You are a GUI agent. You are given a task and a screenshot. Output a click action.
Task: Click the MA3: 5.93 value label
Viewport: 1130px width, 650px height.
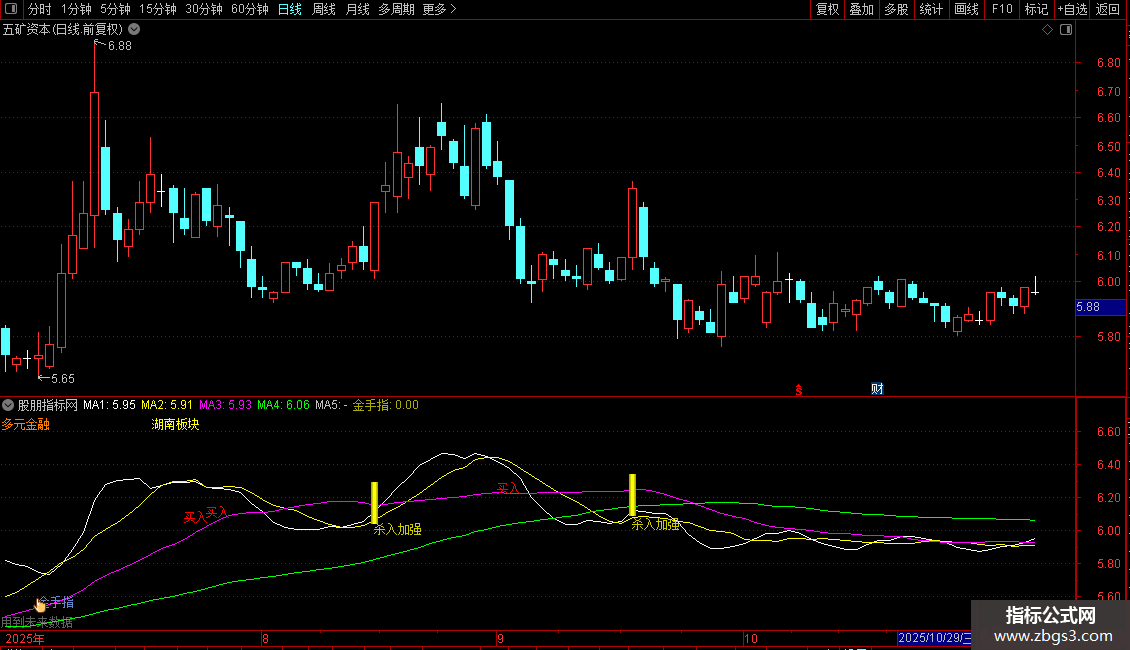[226, 405]
